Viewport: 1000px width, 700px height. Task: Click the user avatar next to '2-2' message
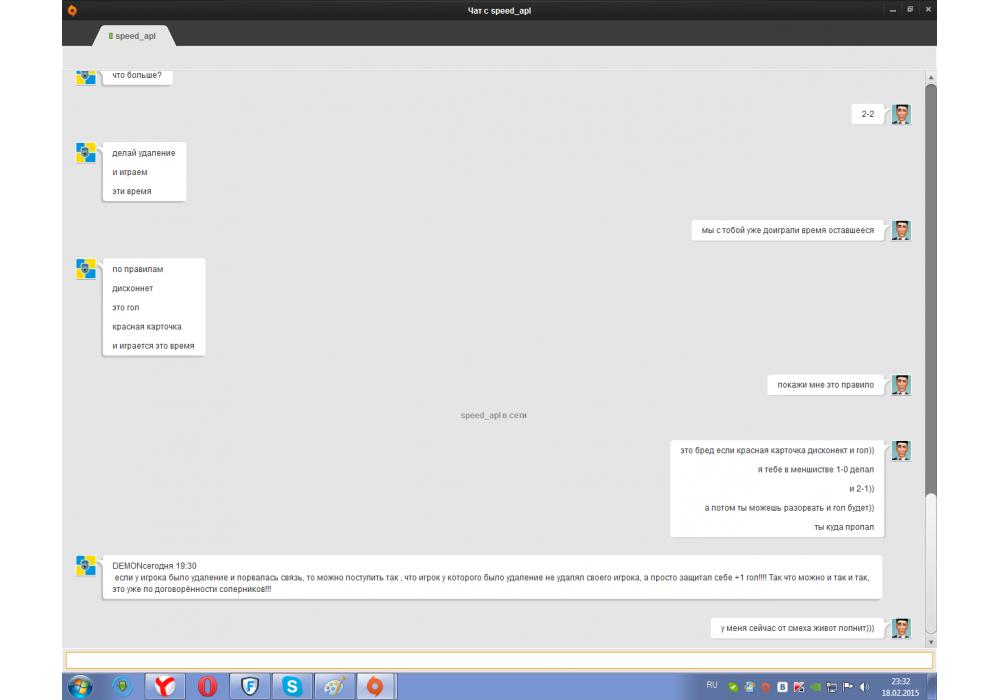coord(901,114)
